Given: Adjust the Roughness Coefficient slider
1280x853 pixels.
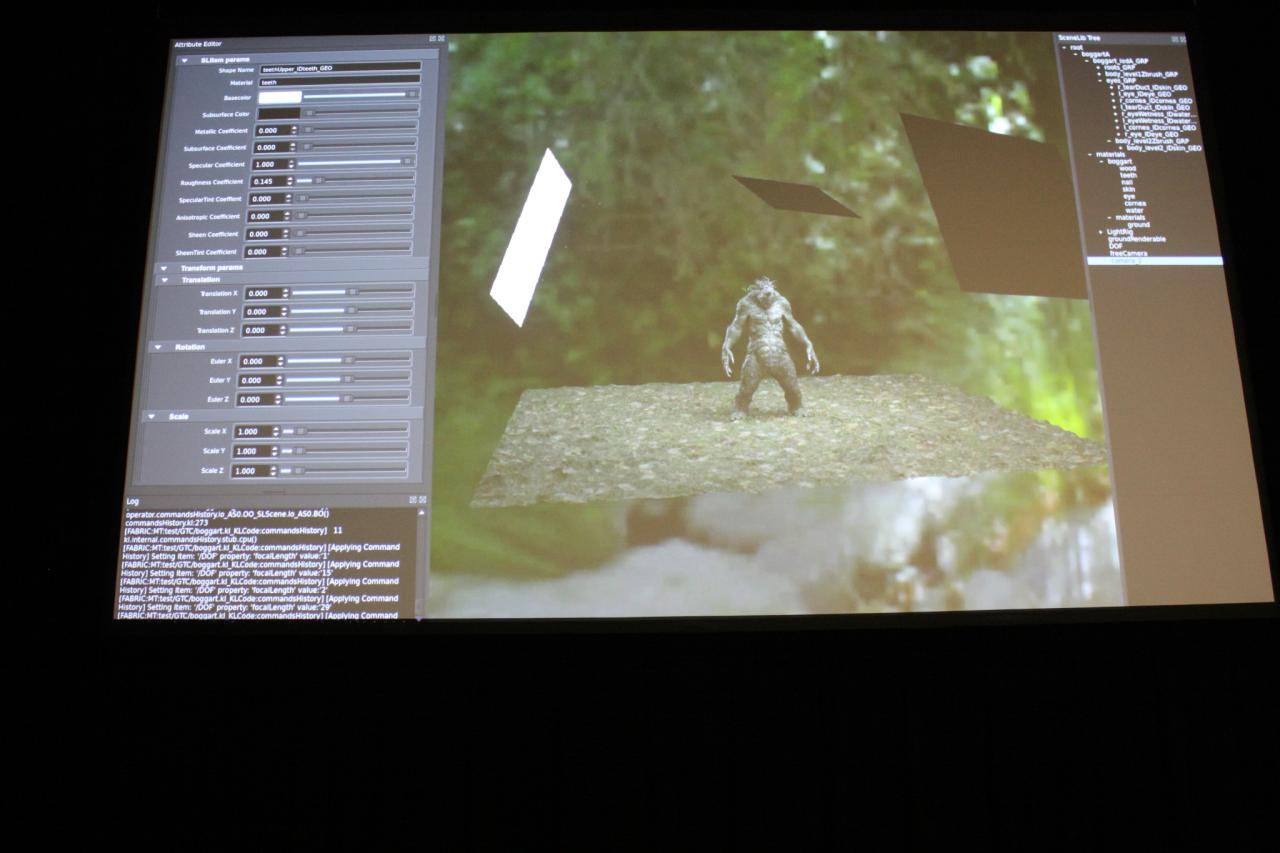Looking at the screenshot, I should (355, 180).
